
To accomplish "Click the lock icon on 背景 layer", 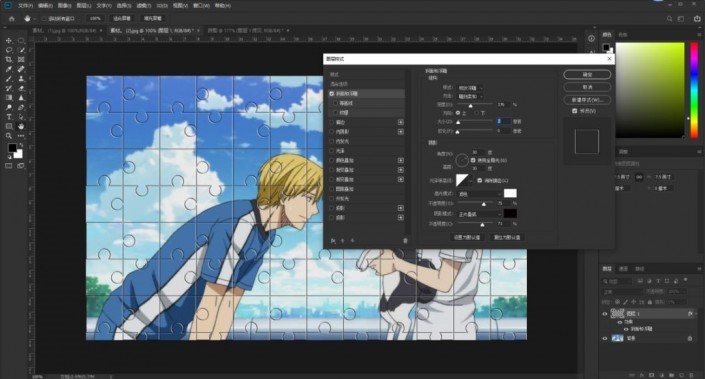I will [x=690, y=338].
